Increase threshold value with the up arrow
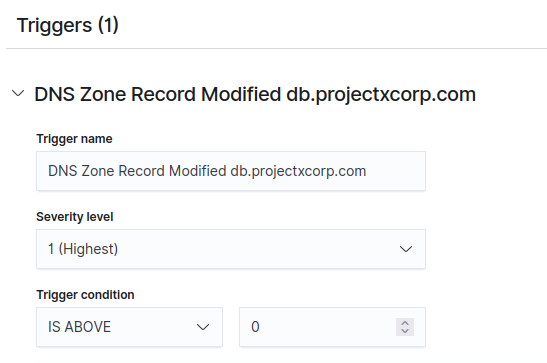Screen dimensions: 547x363 click(405, 323)
